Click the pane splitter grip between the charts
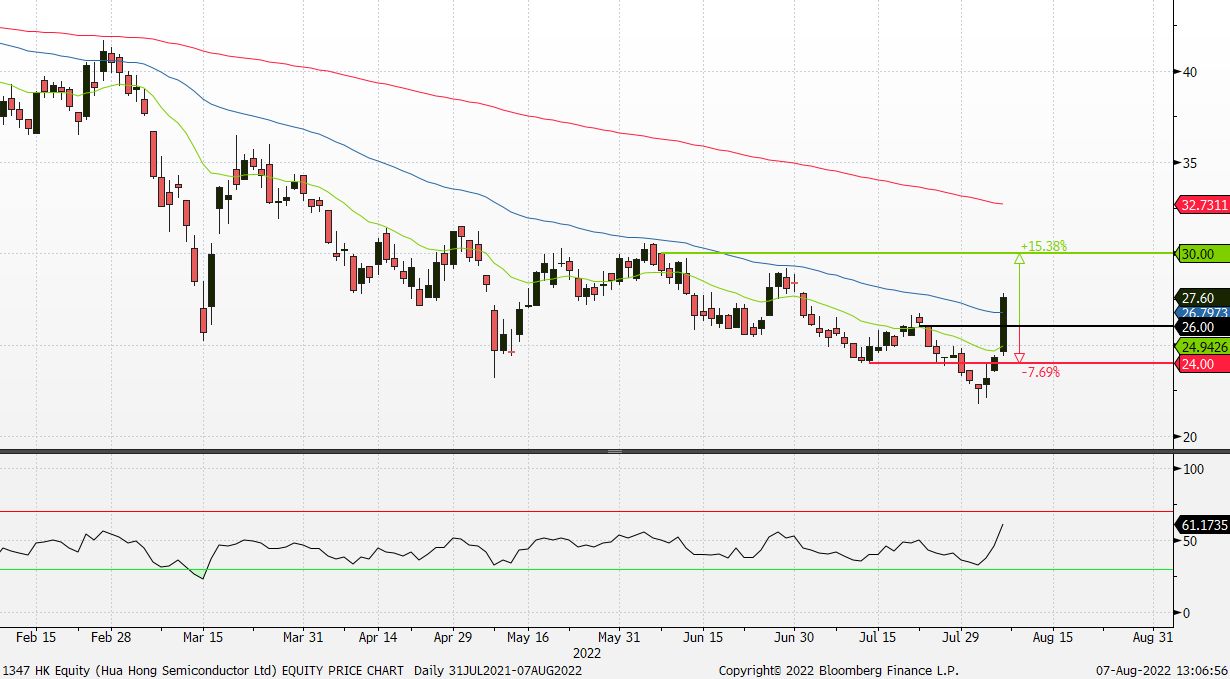The width and height of the screenshot is (1230, 679). coord(615,452)
